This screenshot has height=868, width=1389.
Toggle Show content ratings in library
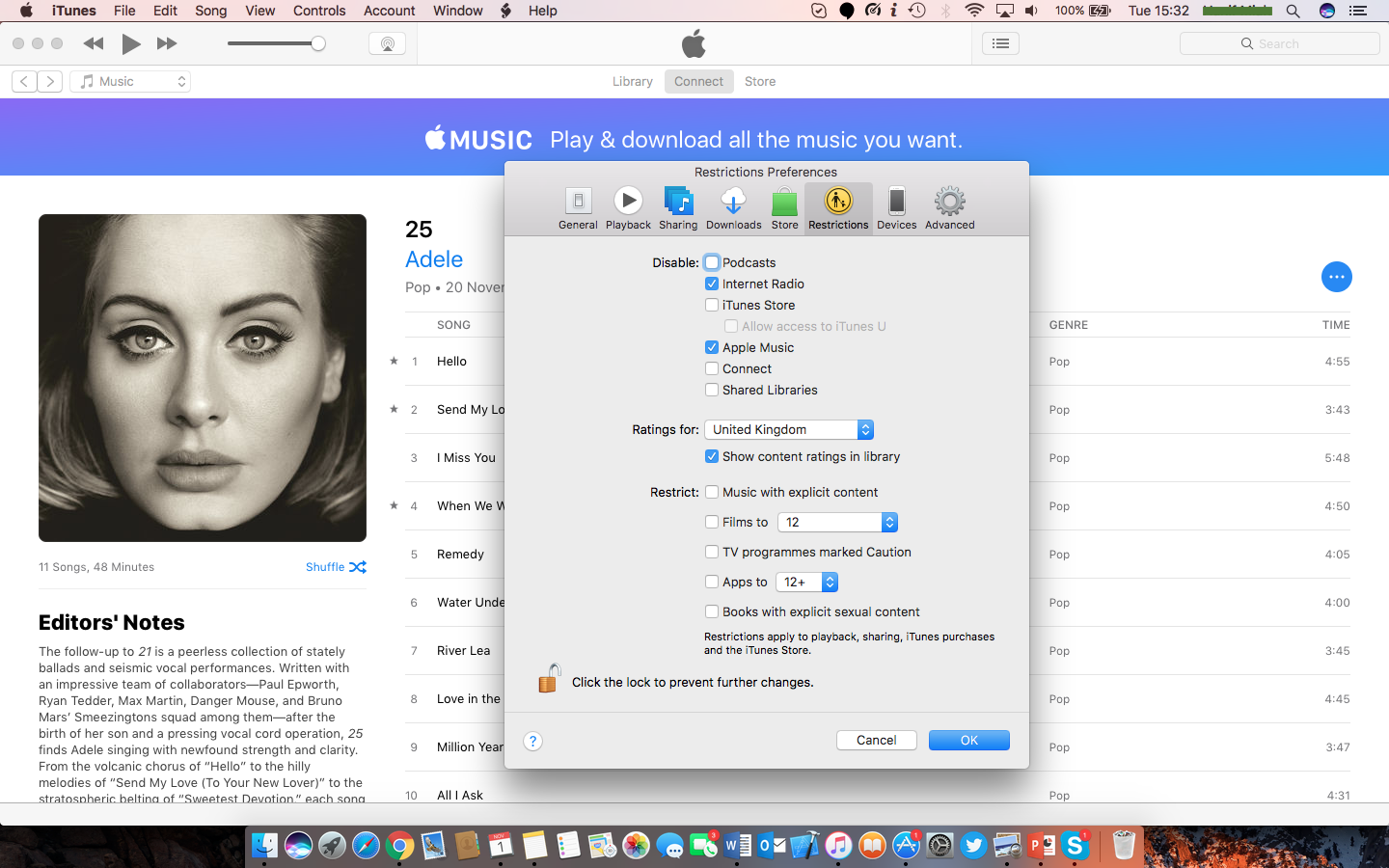(x=712, y=456)
